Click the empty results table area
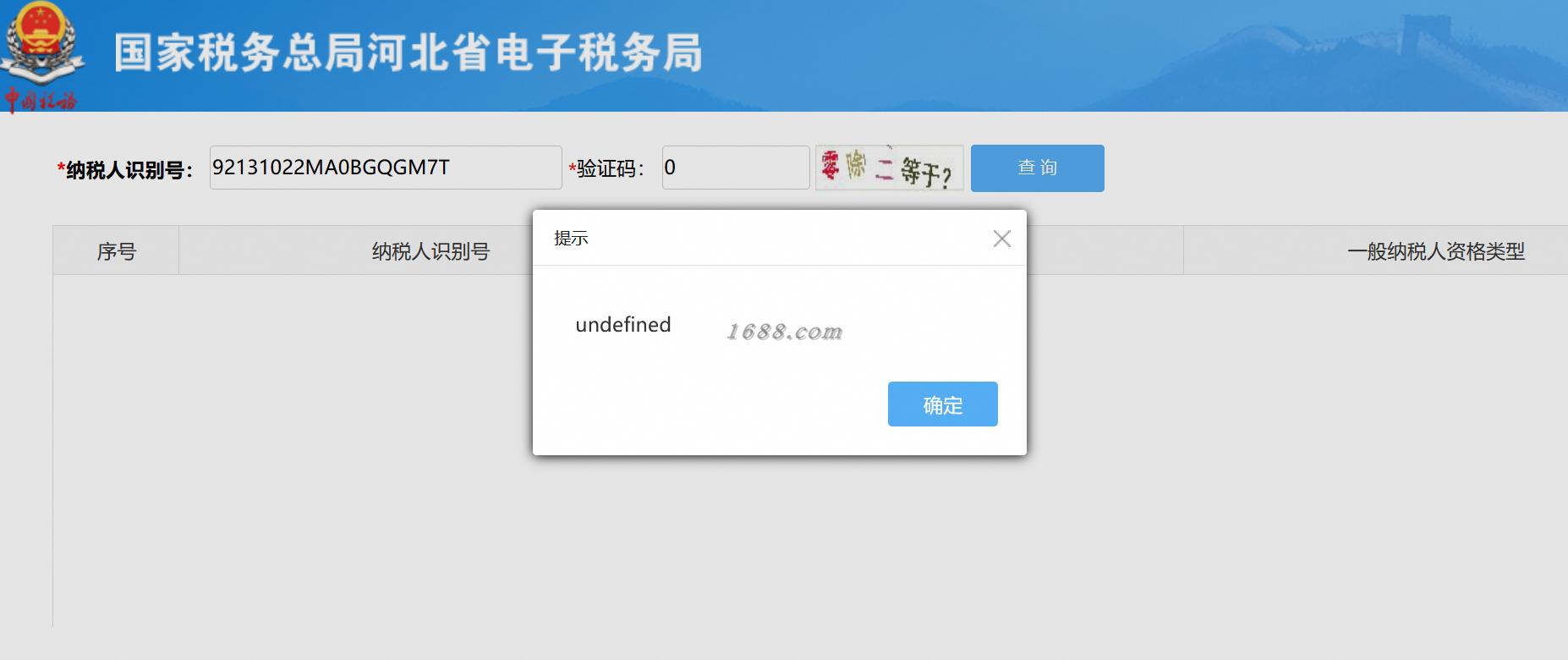The width and height of the screenshot is (1568, 660). [288, 448]
